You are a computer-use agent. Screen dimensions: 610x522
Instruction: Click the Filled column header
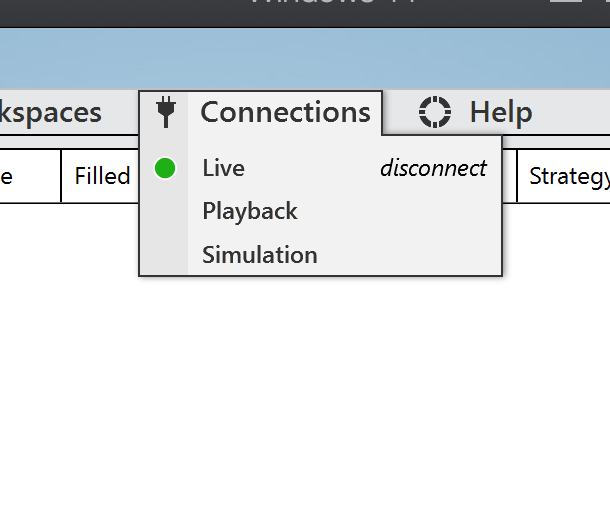pos(102,176)
